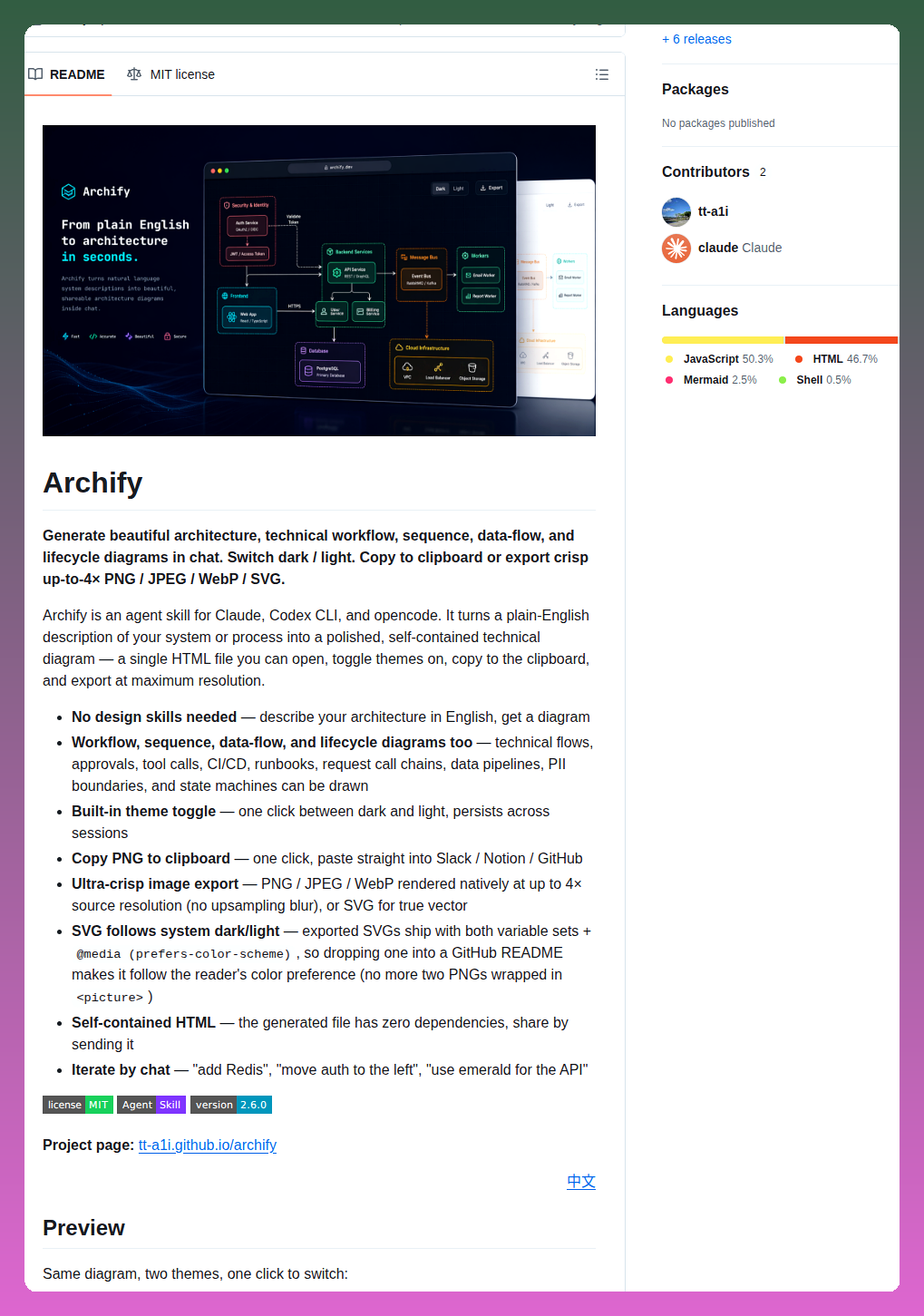Filter by JavaScript 50.3% language
This screenshot has height=1316, width=924.
[x=719, y=359]
